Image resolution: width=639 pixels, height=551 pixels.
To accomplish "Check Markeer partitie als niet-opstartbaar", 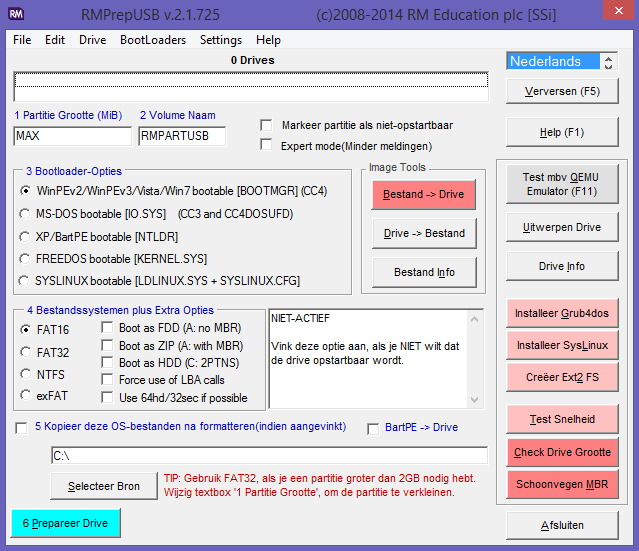I will 266,125.
